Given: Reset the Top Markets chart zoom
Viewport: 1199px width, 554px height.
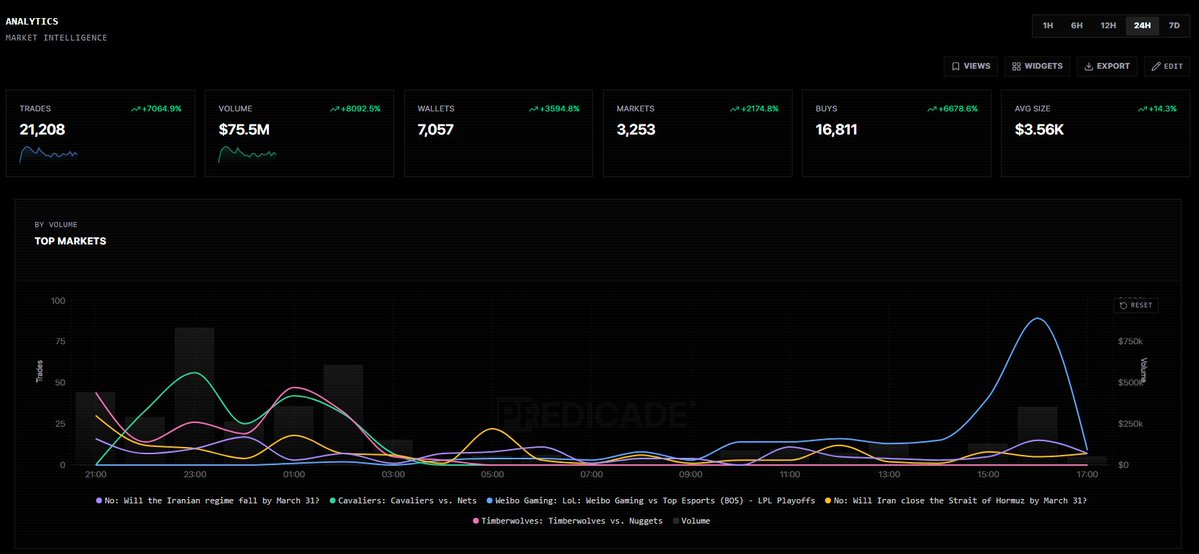Looking at the screenshot, I should [x=1136, y=305].
